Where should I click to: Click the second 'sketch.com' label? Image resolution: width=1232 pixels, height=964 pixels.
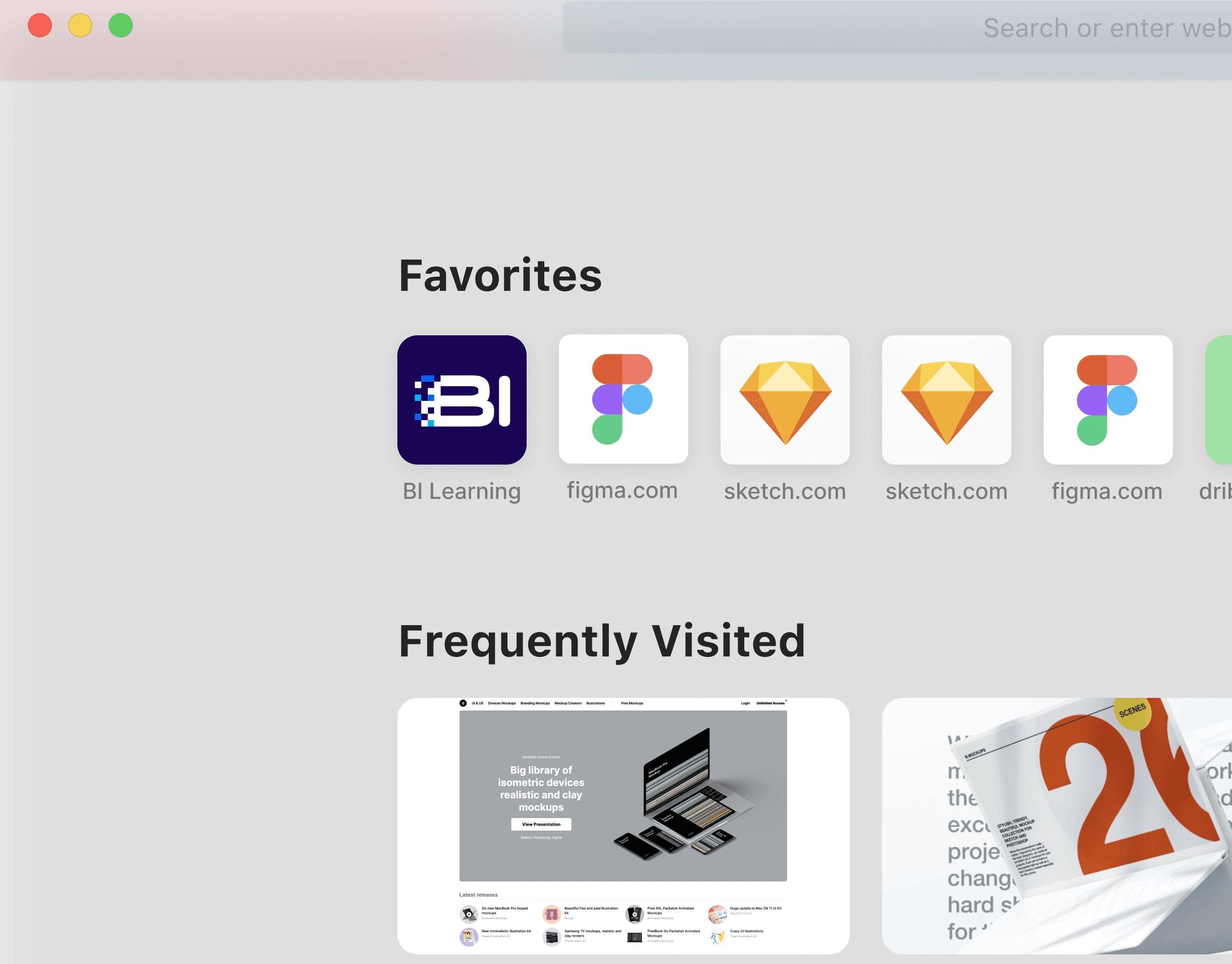click(x=946, y=491)
